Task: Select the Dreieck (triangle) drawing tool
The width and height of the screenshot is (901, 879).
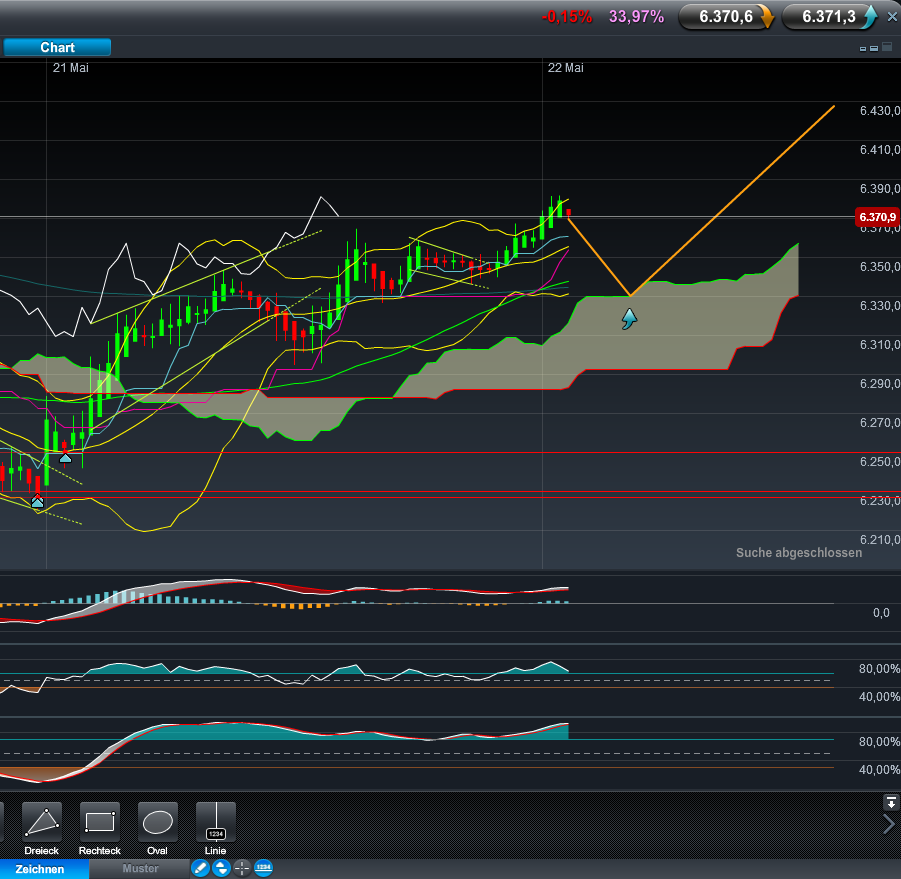Action: click(41, 823)
